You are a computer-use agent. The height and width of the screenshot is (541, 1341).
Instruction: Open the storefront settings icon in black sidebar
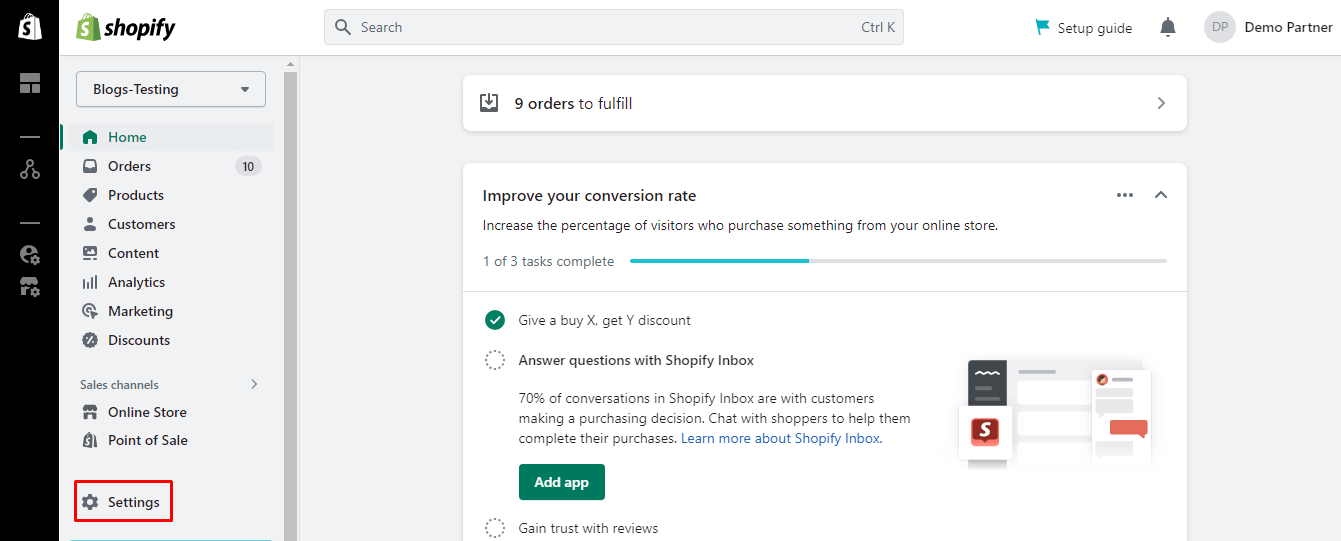[x=30, y=287]
